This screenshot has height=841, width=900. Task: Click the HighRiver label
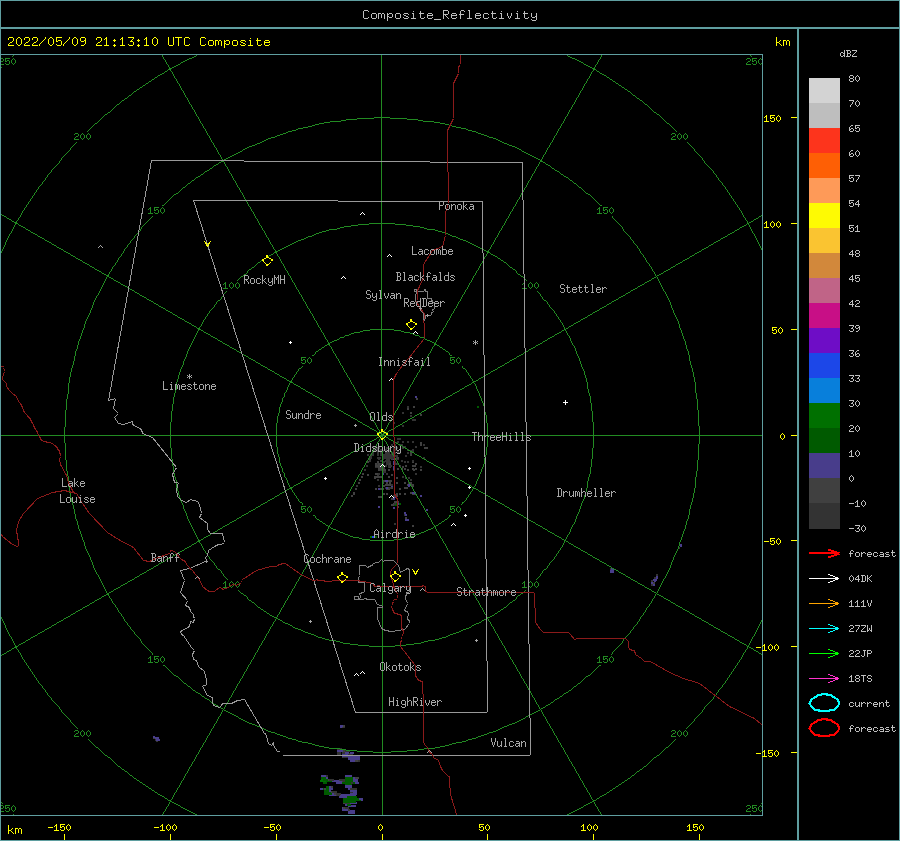coord(415,702)
